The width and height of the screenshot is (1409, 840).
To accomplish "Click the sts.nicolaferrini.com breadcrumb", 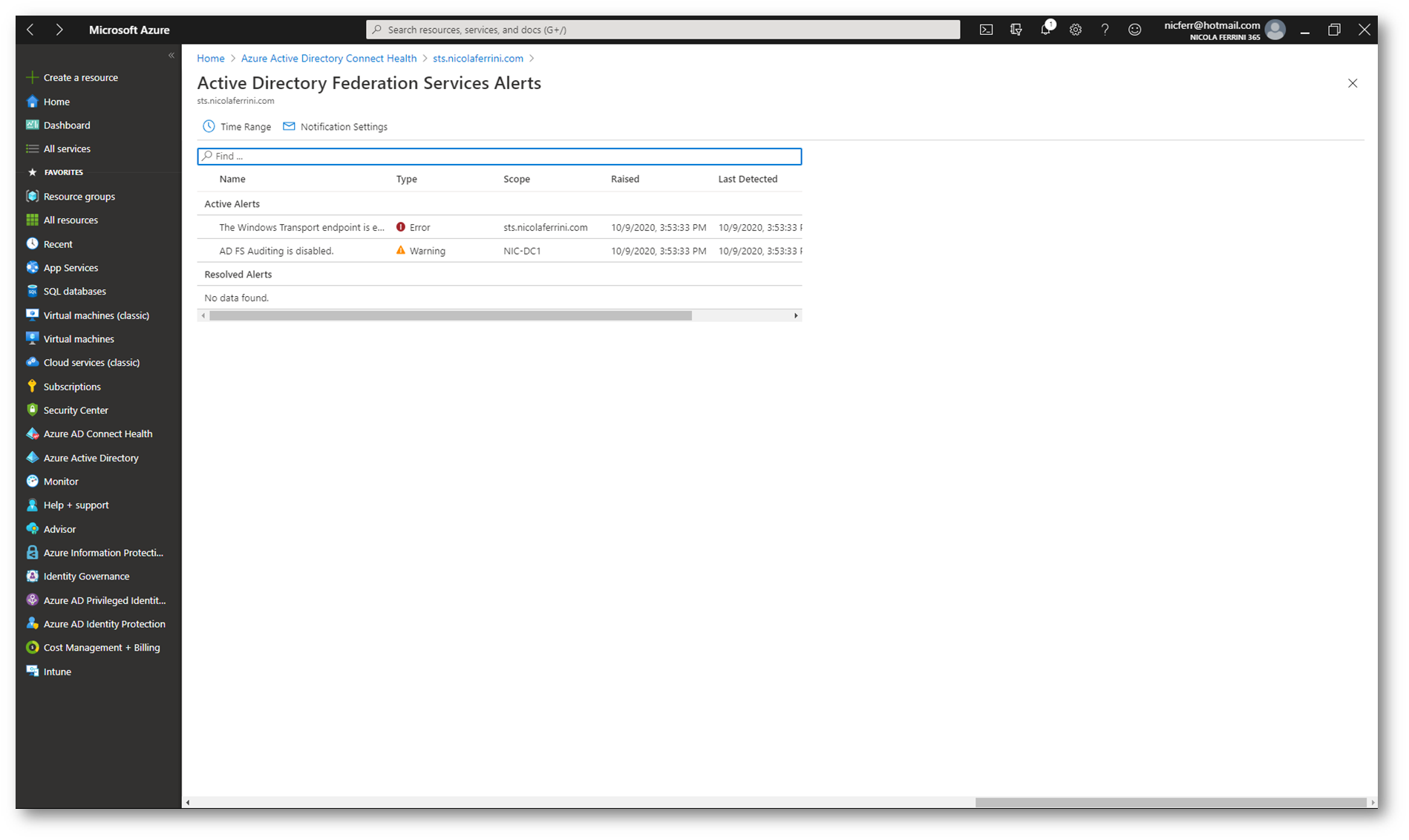I will pos(478,58).
